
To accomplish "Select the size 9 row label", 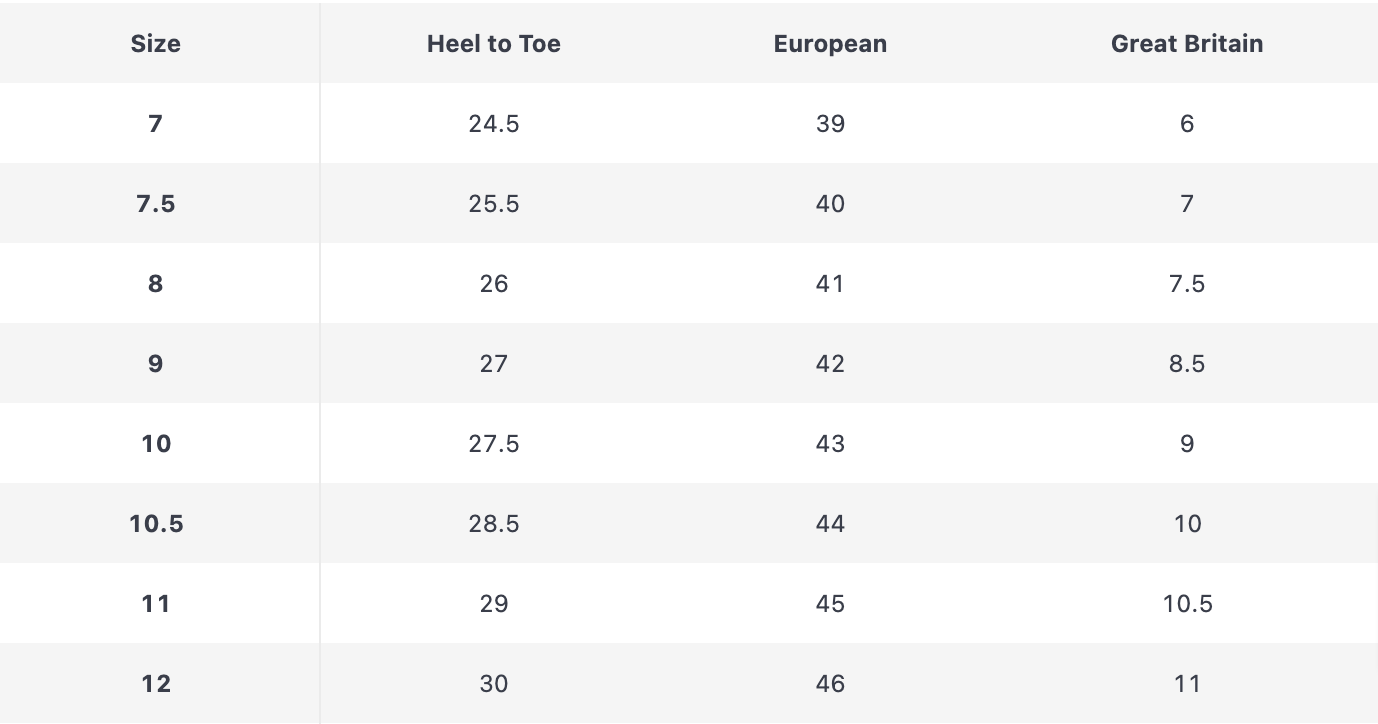I will (x=155, y=364).
